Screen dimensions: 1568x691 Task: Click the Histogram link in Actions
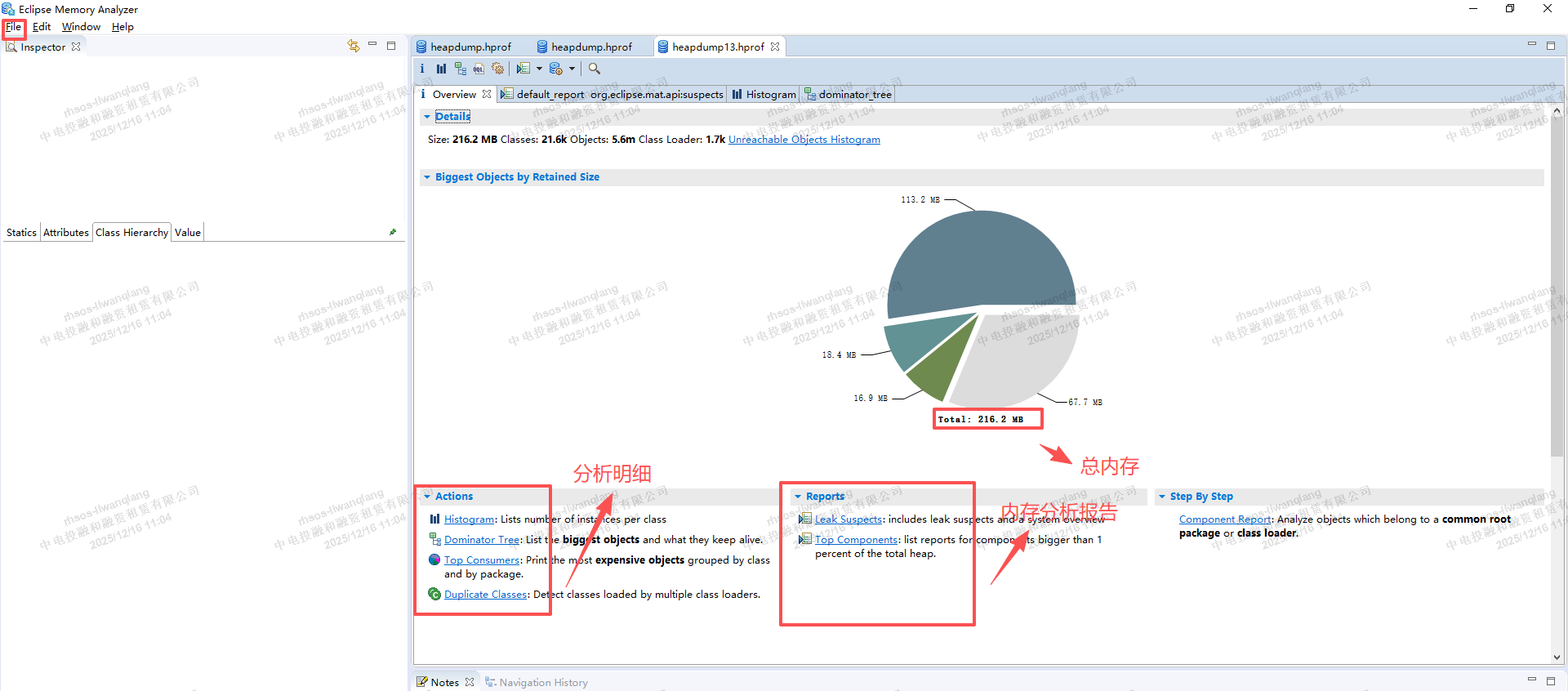469,519
